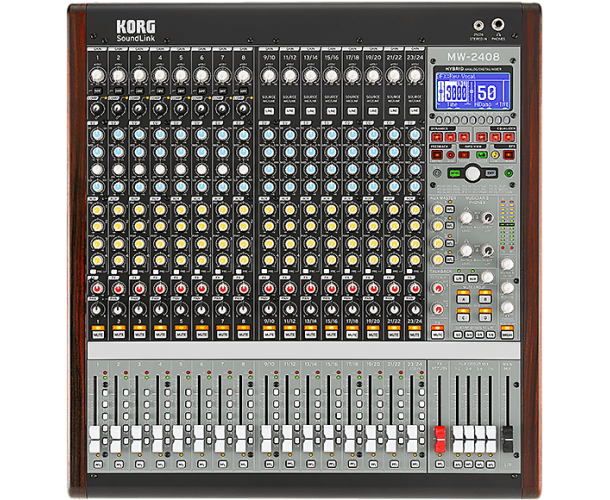Mute channel 19/20
Screen dimensions: 610x500
(x=373, y=335)
